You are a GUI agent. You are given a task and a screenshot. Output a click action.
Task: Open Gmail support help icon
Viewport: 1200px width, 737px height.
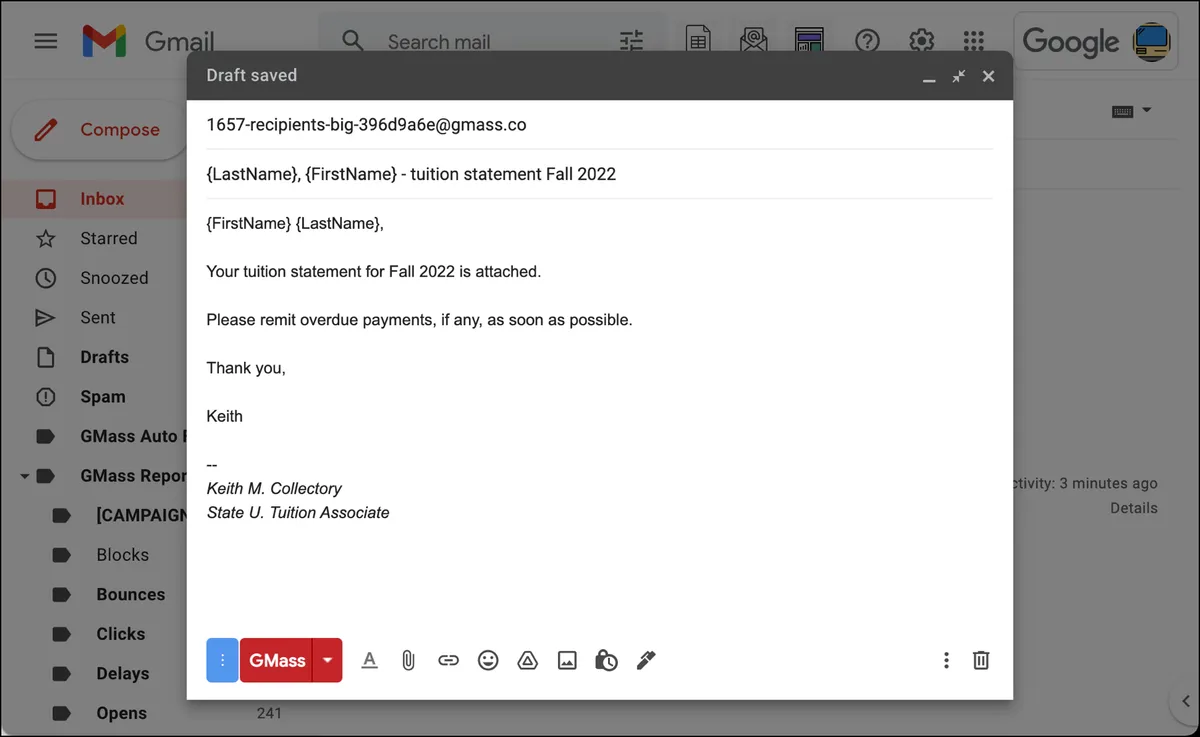tap(867, 41)
